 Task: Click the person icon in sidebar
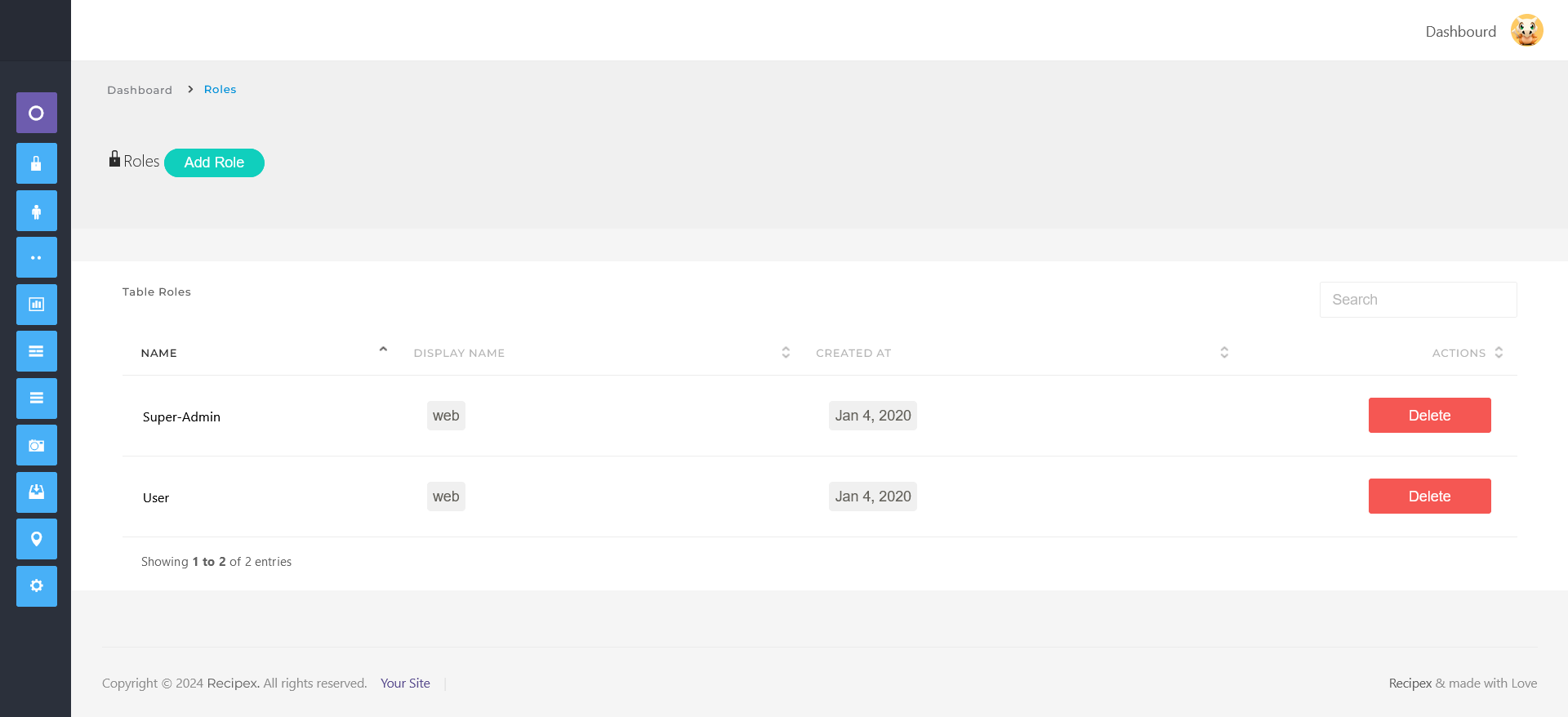[x=37, y=211]
